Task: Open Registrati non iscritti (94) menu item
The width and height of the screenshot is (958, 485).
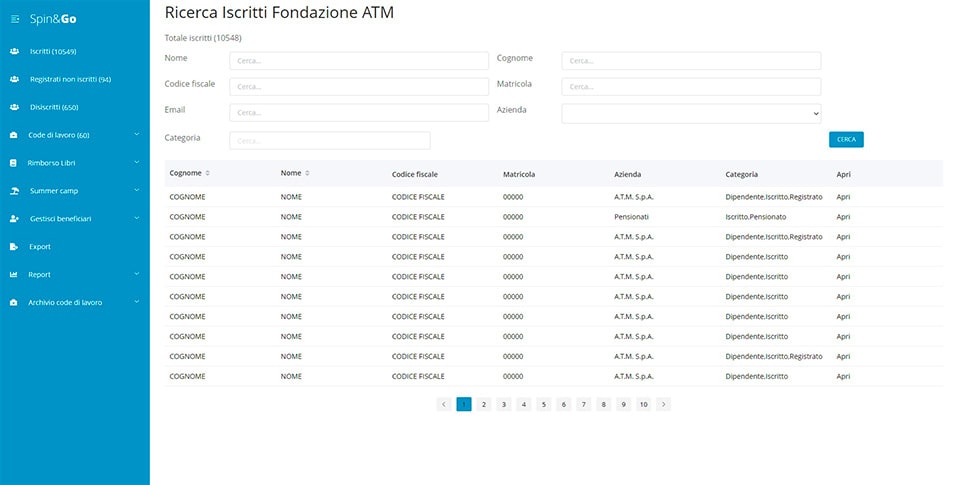Action: pos(70,79)
